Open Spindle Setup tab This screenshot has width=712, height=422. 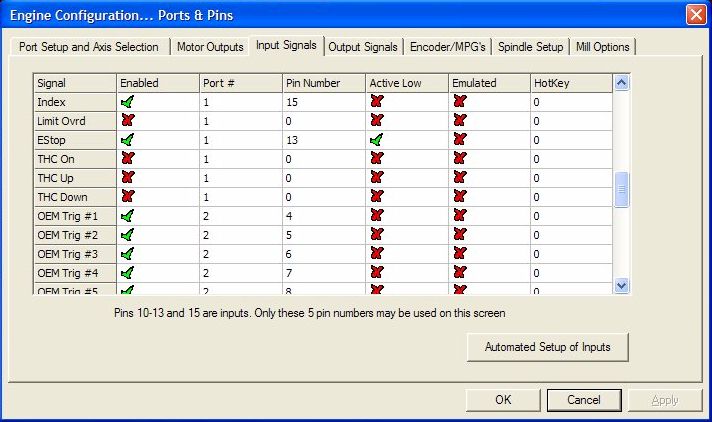(530, 47)
